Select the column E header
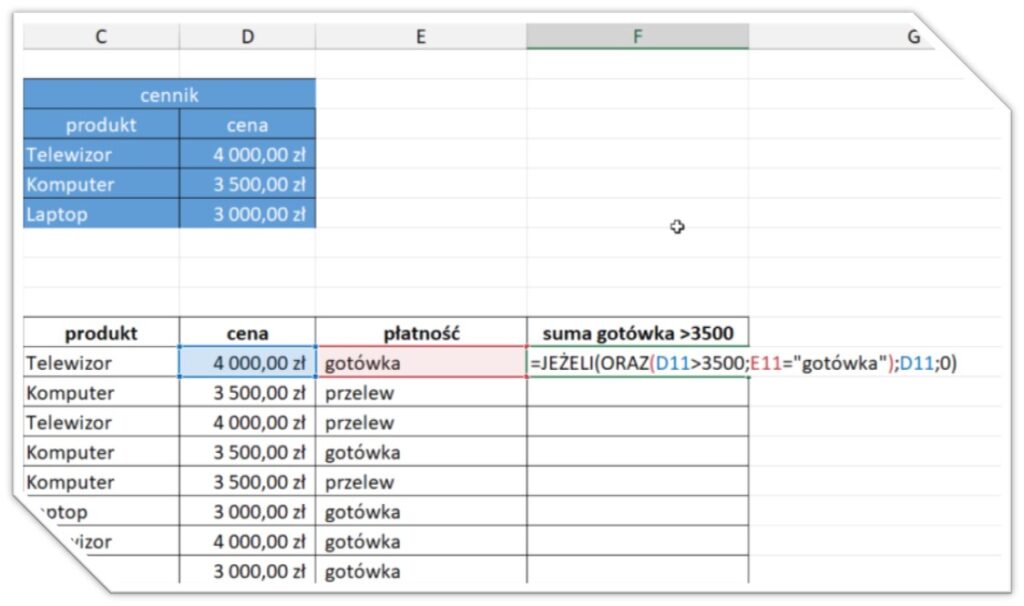1024x606 pixels. click(x=419, y=36)
